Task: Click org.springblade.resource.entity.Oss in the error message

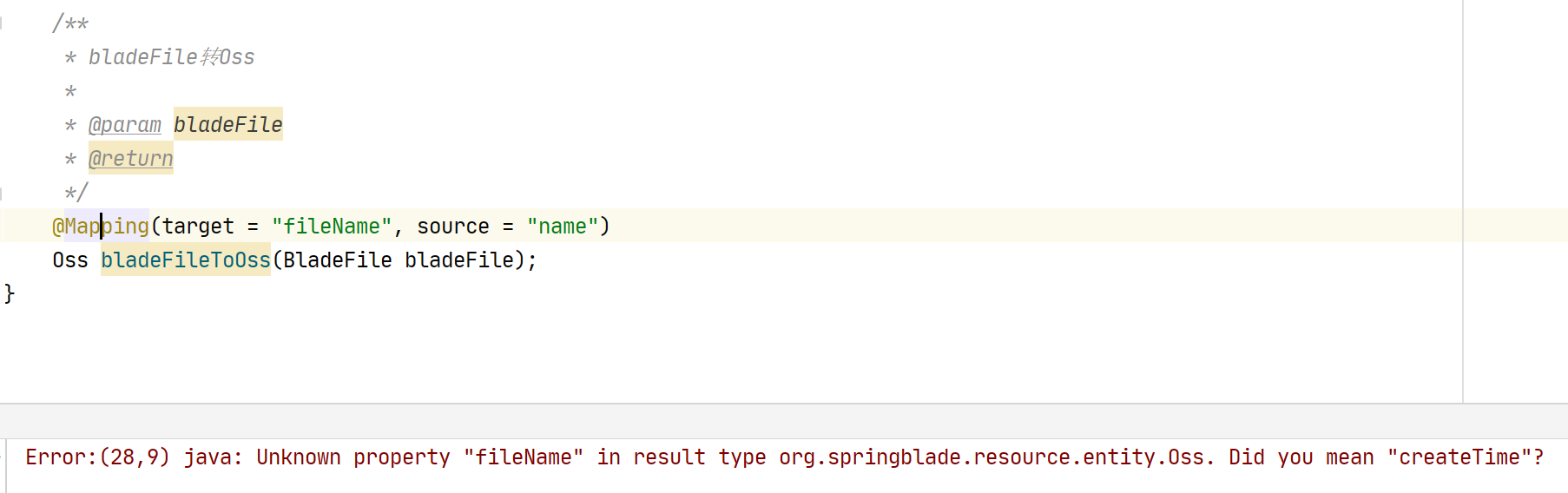Action: [993, 457]
